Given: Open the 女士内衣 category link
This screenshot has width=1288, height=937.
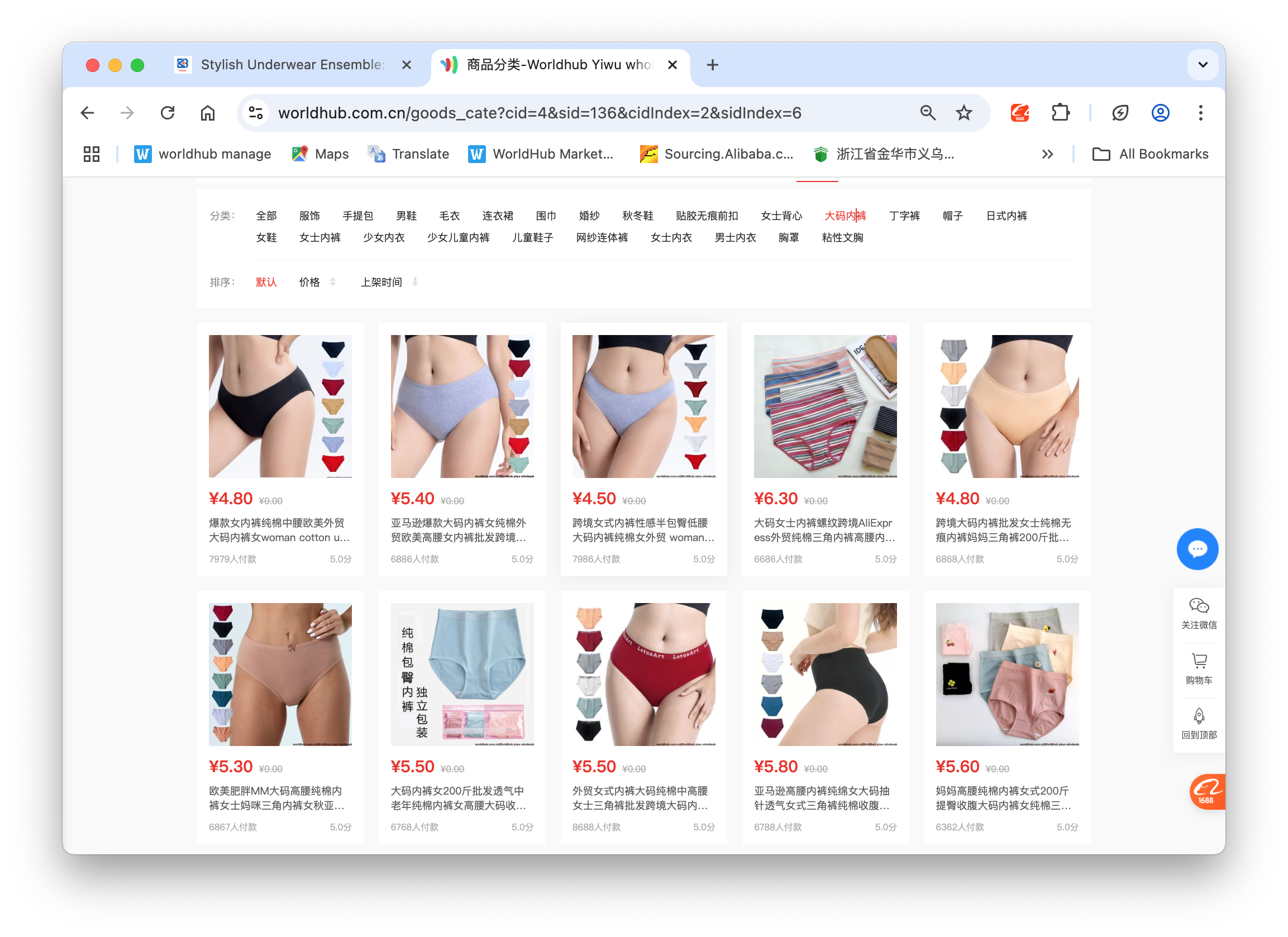Looking at the screenshot, I should [671, 237].
